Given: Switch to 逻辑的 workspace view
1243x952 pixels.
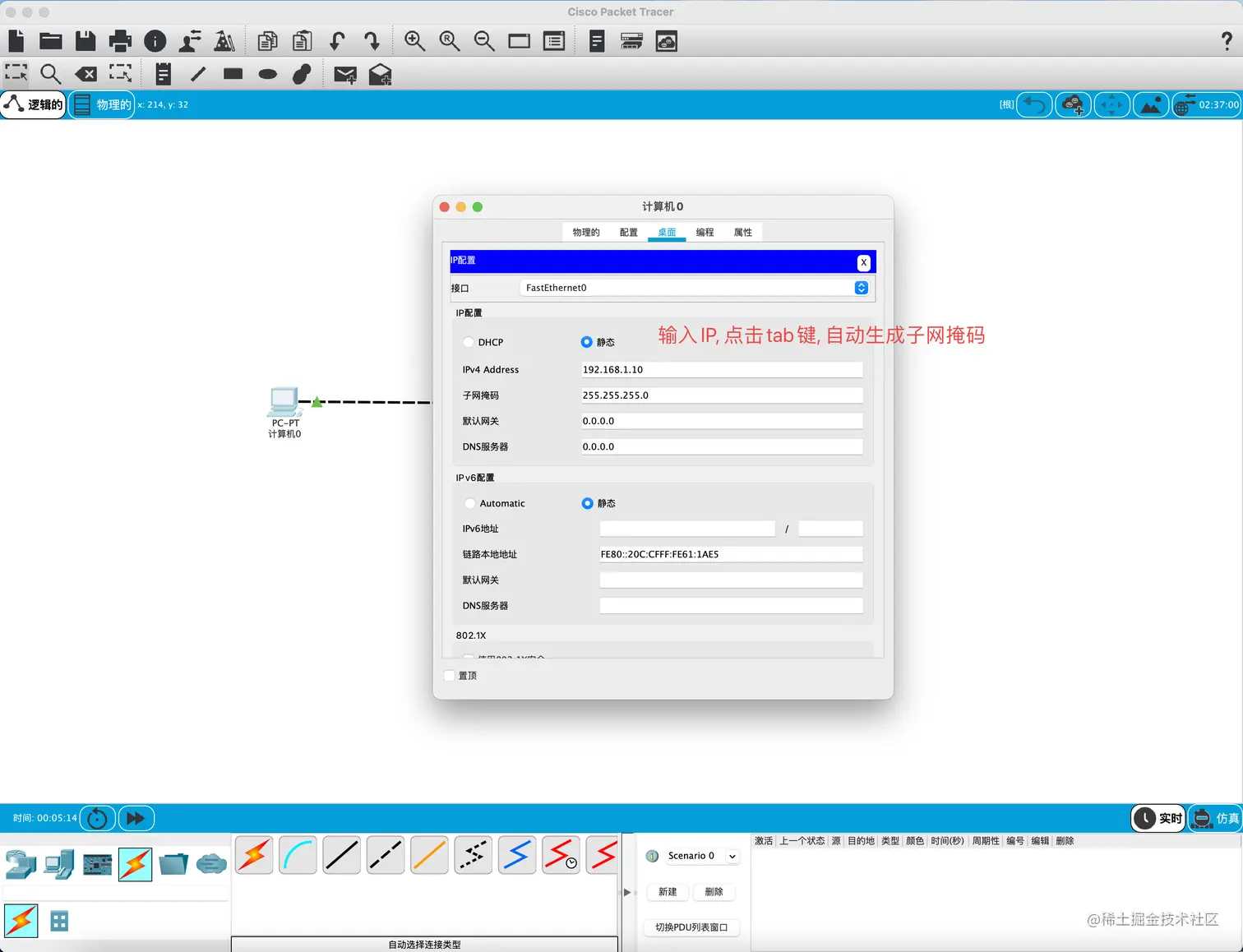Looking at the screenshot, I should tap(33, 104).
